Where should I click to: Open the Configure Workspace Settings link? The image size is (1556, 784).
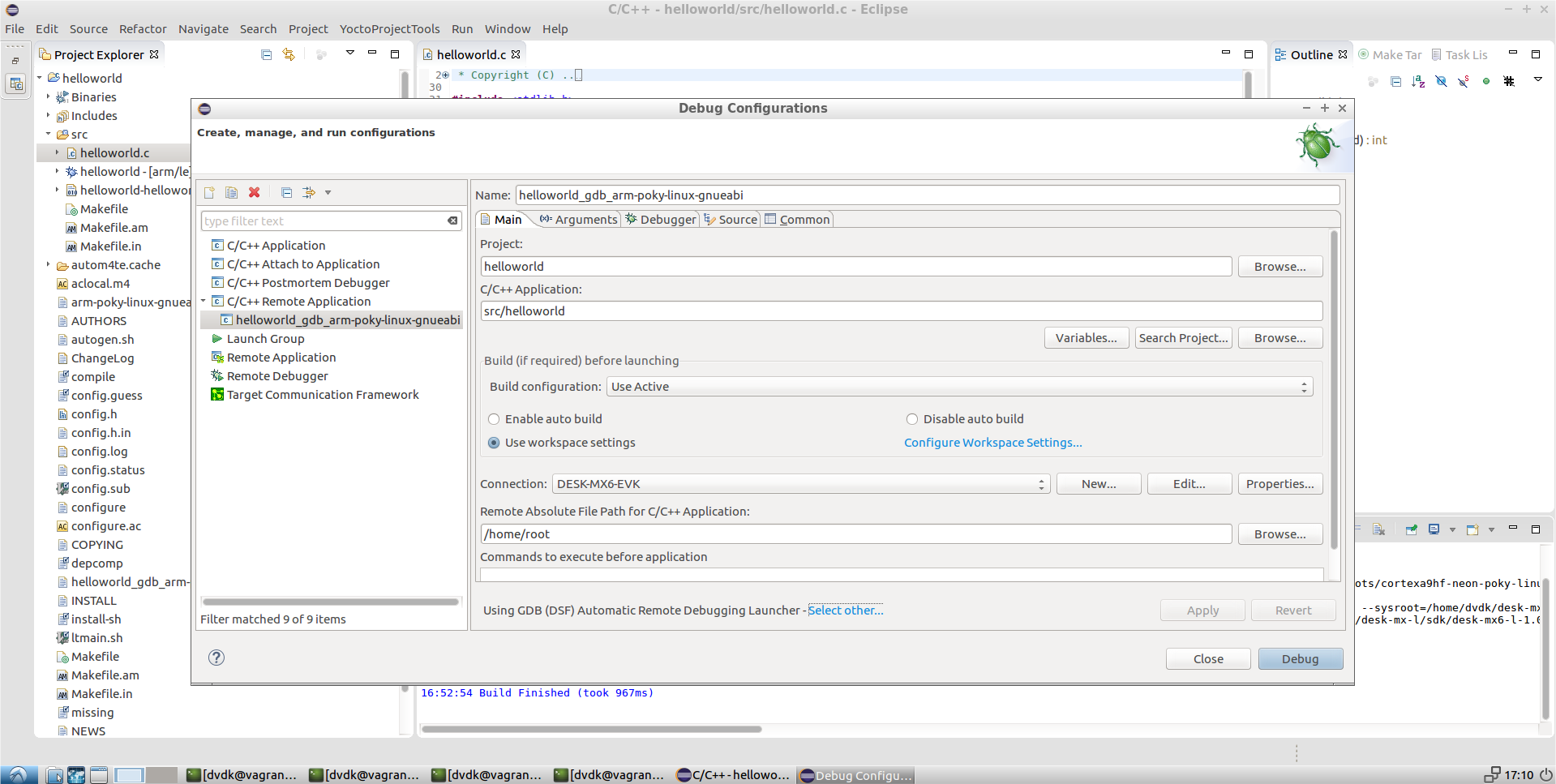tap(992, 443)
